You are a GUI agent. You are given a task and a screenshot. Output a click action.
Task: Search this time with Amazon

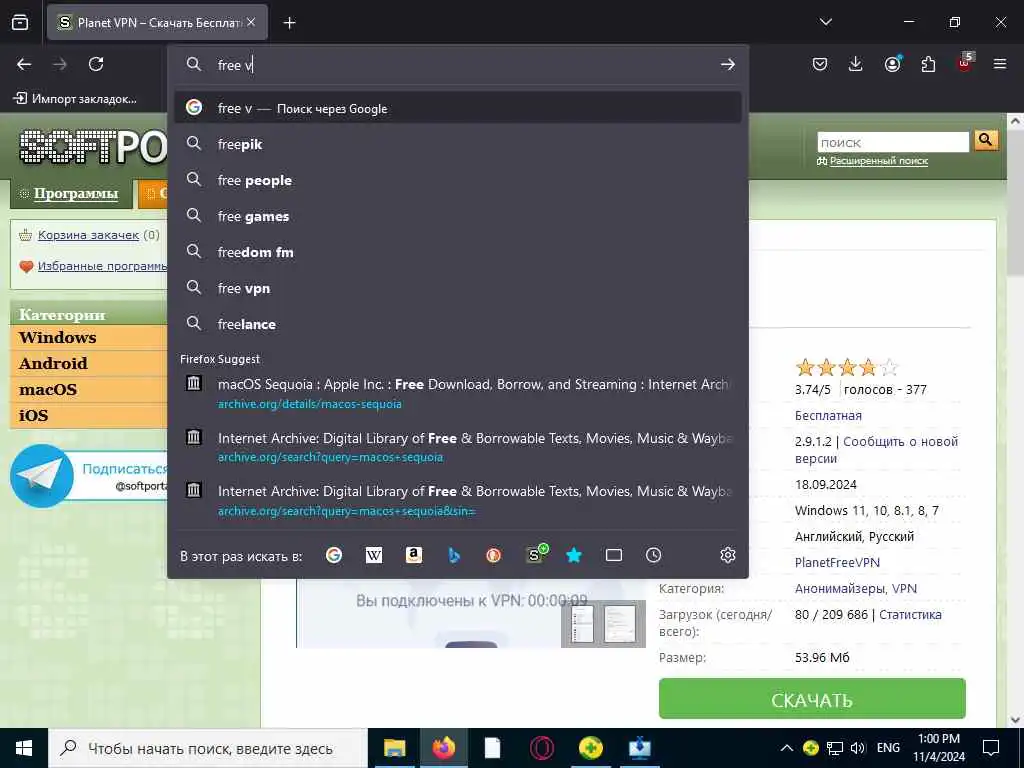[x=413, y=555]
